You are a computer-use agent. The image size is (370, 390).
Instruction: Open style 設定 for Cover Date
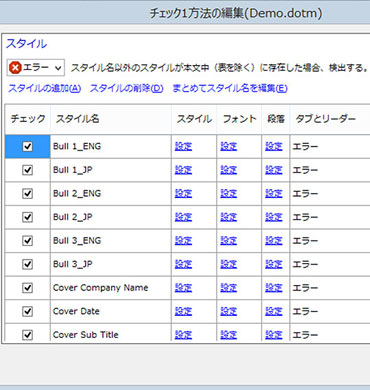[x=183, y=311]
